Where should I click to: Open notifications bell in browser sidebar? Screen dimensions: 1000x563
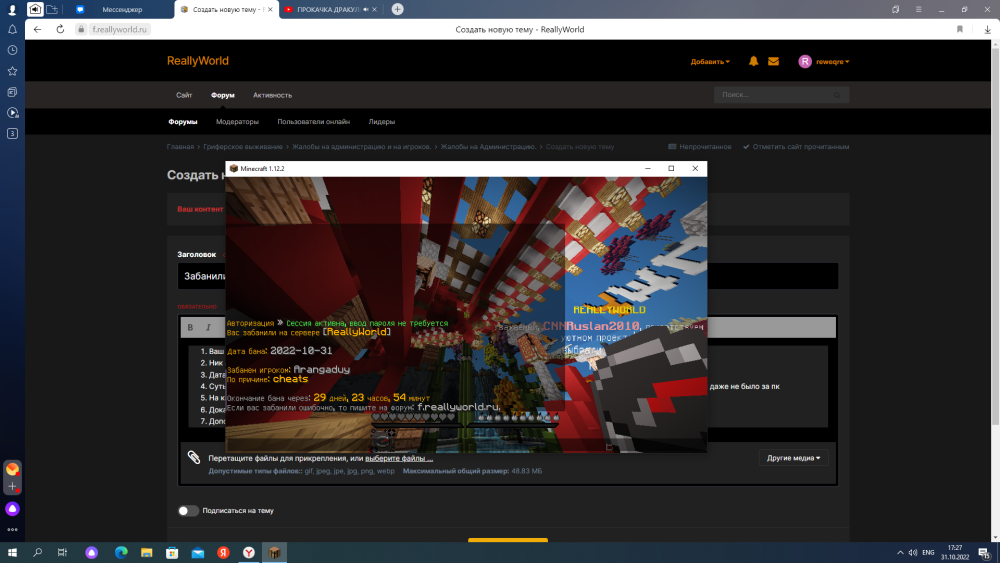(12, 29)
